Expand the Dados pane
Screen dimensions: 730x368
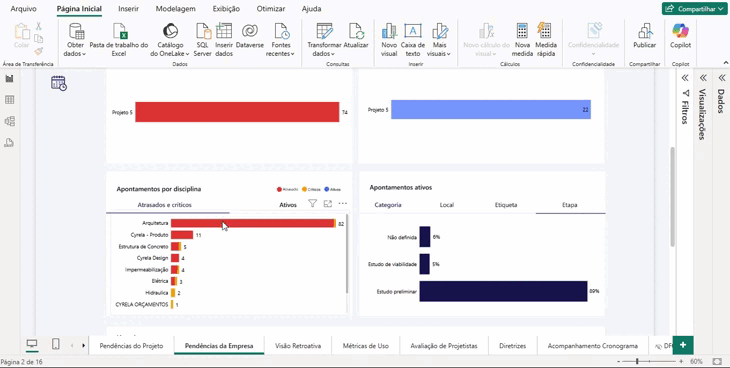[721, 78]
